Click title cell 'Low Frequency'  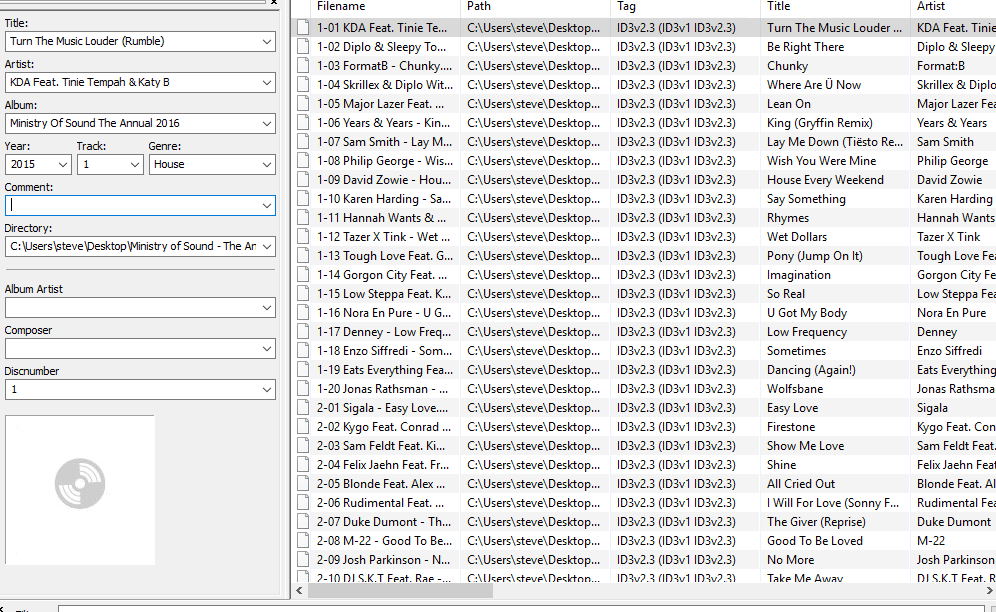click(x=807, y=332)
